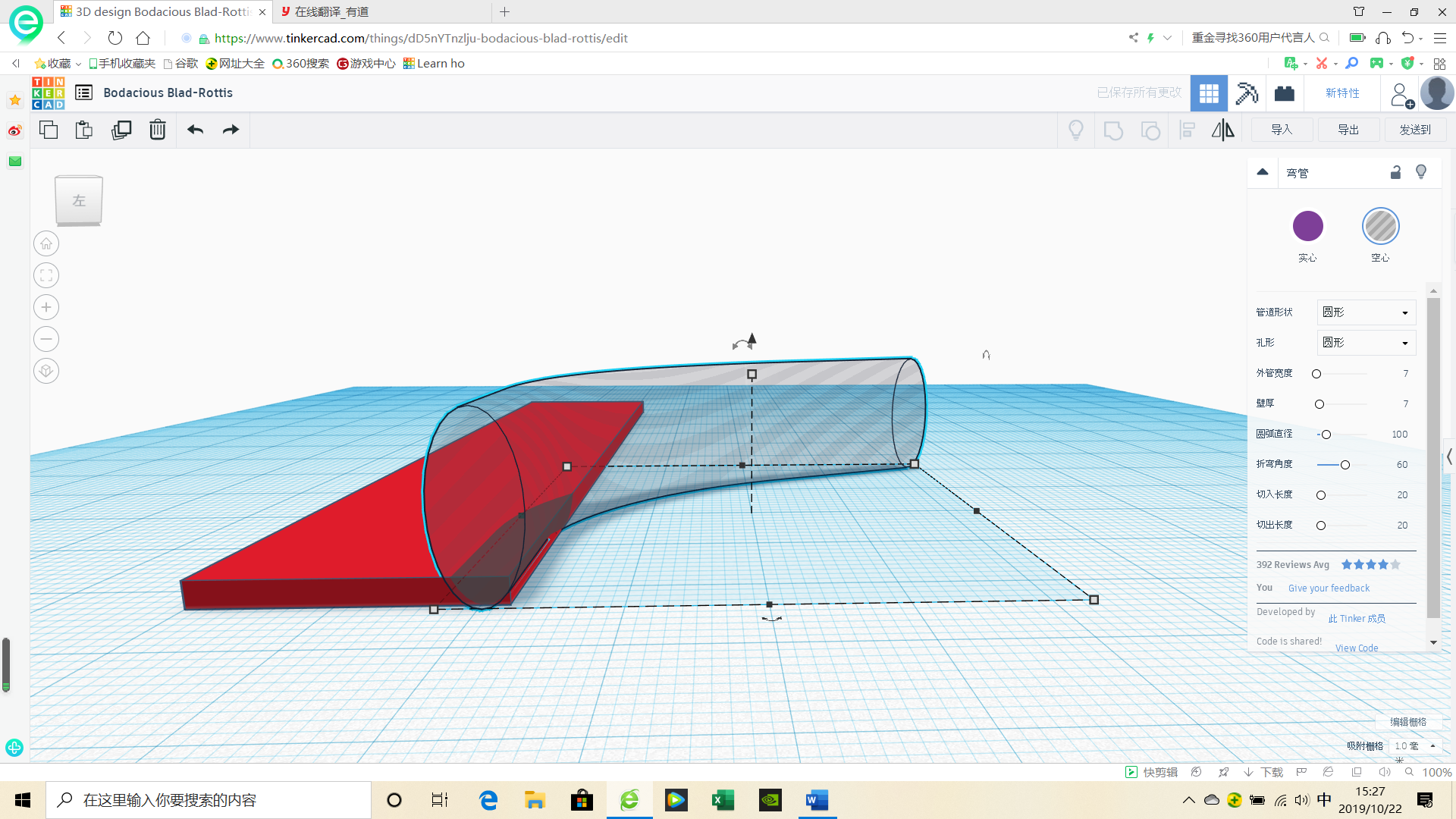Click Give your feedback link
Viewport: 1456px width, 819px height.
(x=1329, y=588)
